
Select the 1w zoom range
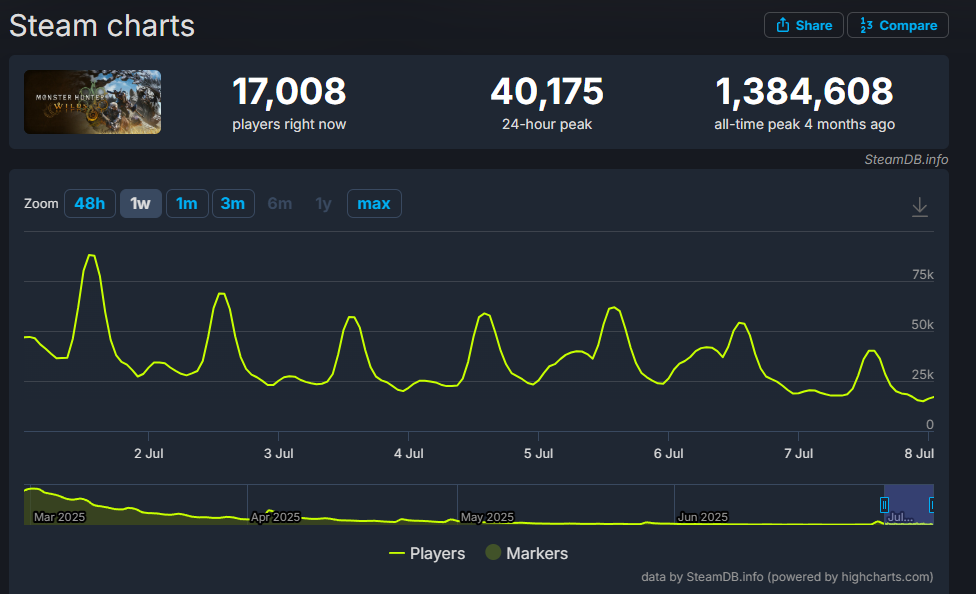(x=140, y=204)
